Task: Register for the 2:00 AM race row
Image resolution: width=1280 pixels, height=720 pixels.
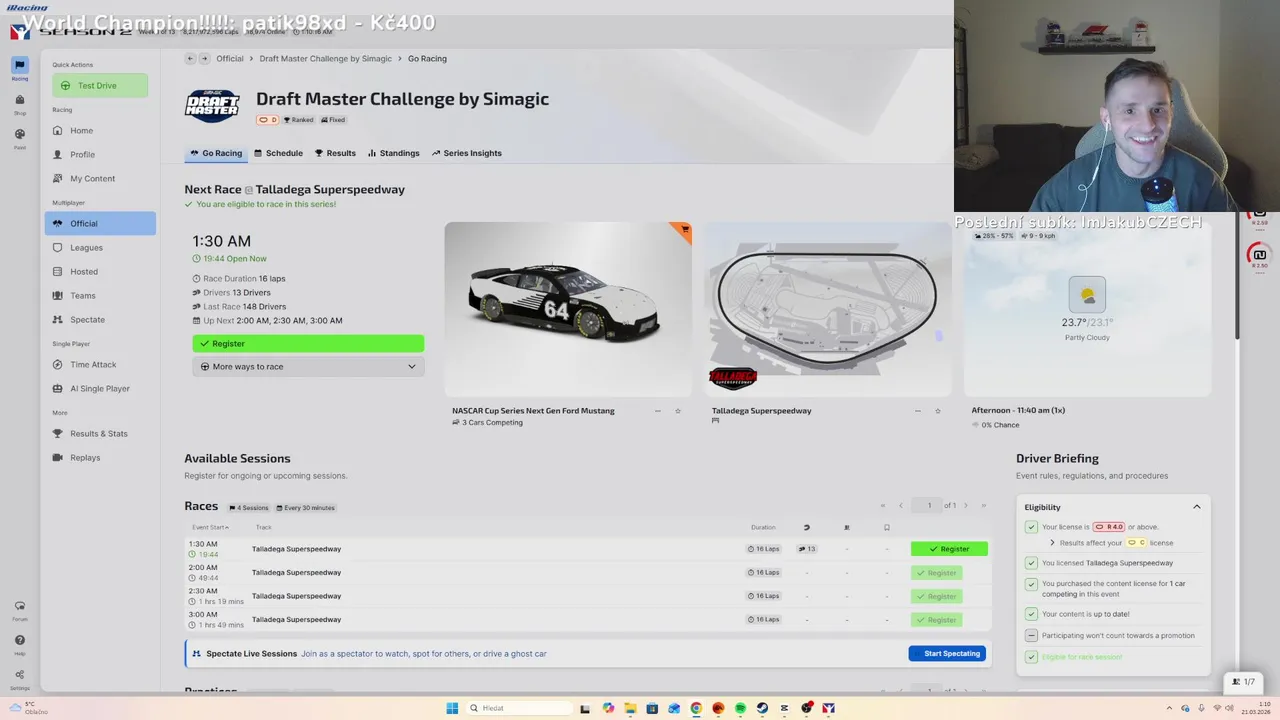Action: 936,573
